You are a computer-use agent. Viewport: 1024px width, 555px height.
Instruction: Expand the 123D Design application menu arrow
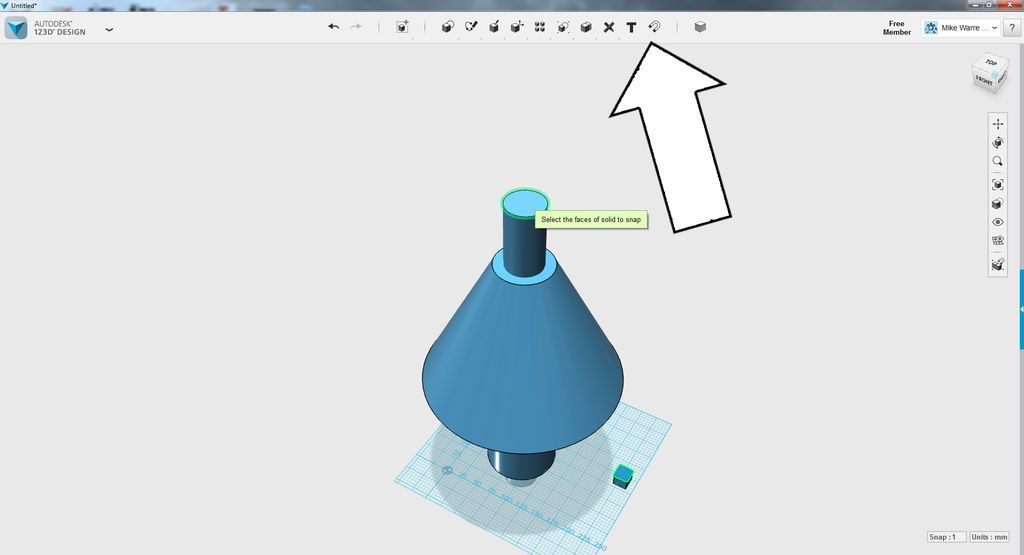point(109,29)
